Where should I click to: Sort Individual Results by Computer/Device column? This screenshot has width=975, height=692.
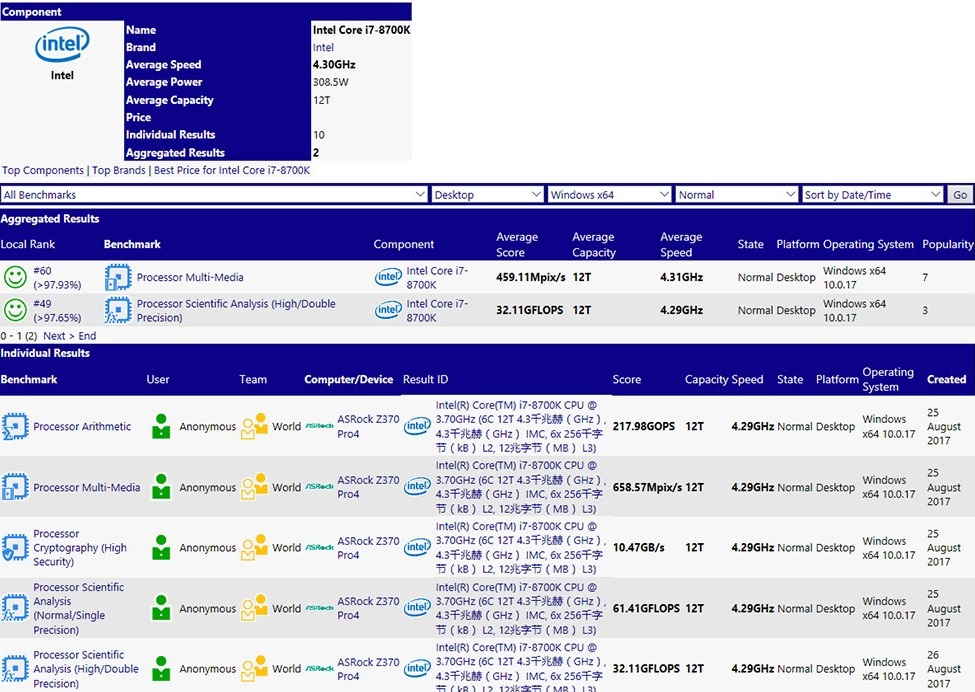[349, 379]
